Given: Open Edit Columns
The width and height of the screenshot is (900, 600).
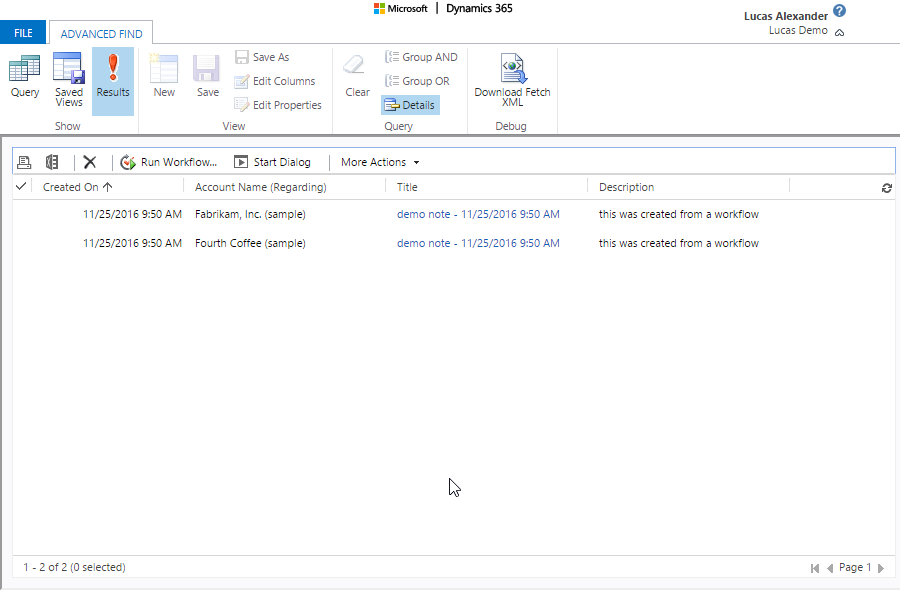Looking at the screenshot, I should pos(275,81).
